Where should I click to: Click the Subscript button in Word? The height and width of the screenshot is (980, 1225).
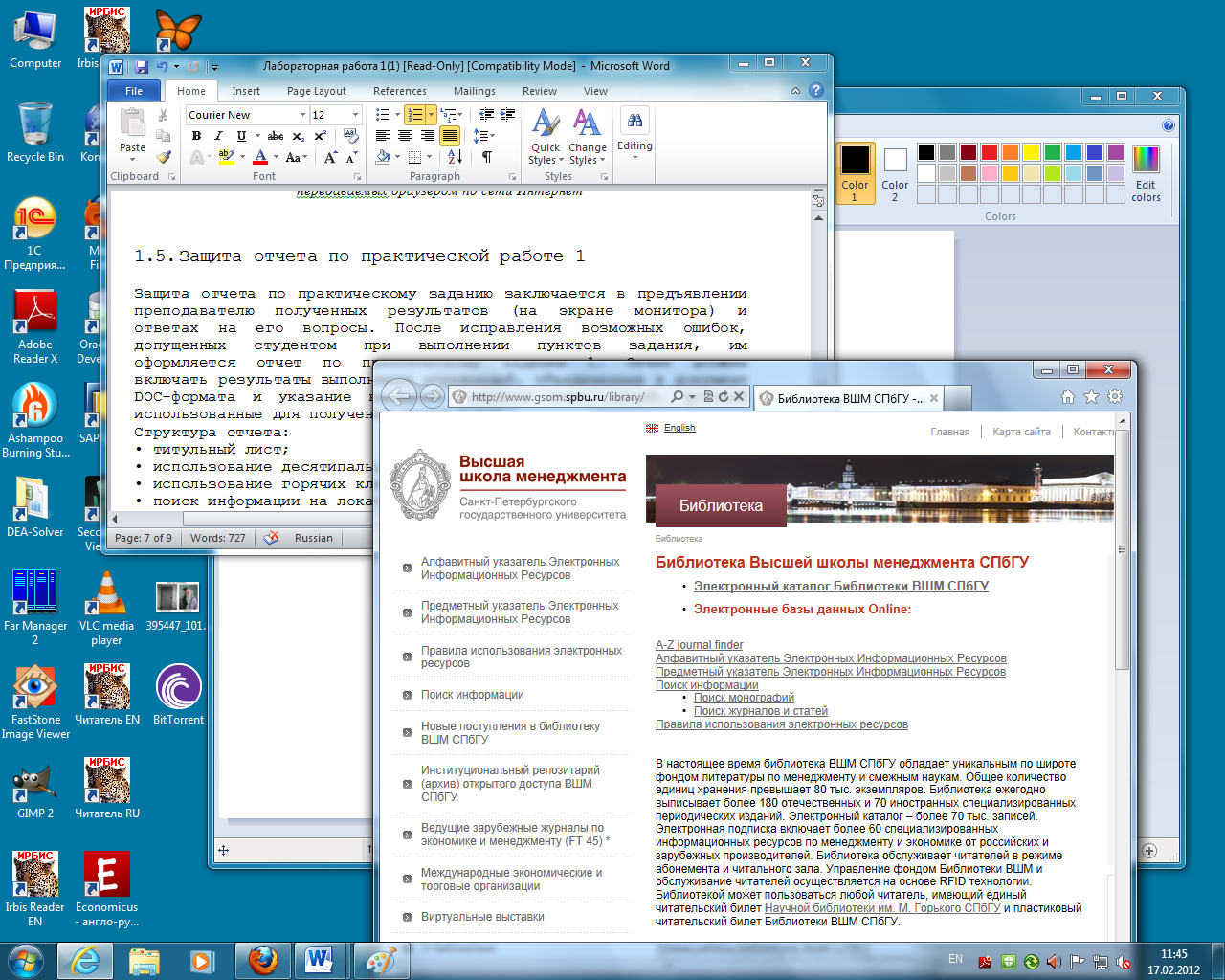pyautogui.click(x=299, y=136)
